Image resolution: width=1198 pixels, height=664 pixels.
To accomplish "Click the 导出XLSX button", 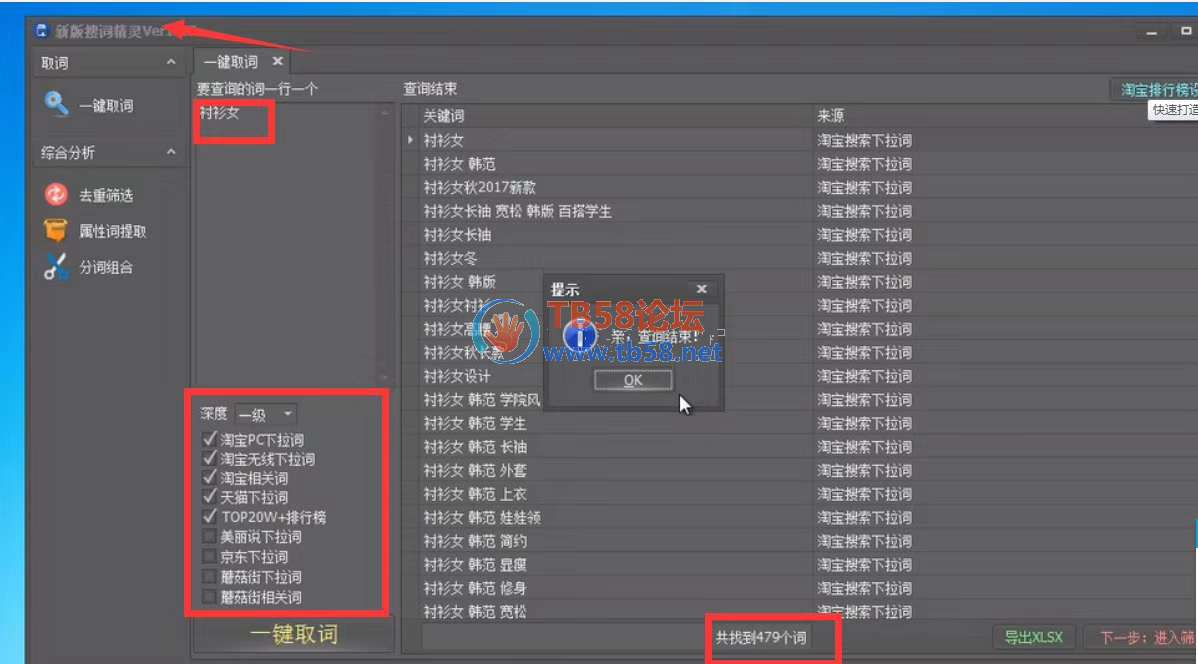I will [x=1034, y=637].
